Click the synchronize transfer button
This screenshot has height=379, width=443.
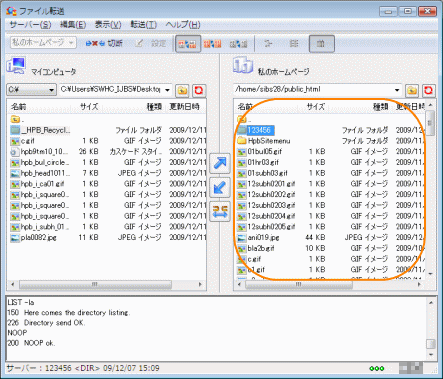coord(220,212)
